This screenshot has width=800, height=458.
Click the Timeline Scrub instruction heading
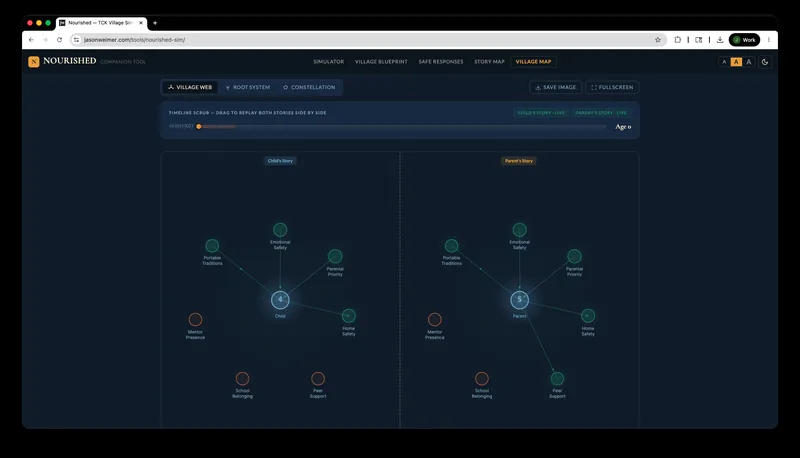[247, 113]
